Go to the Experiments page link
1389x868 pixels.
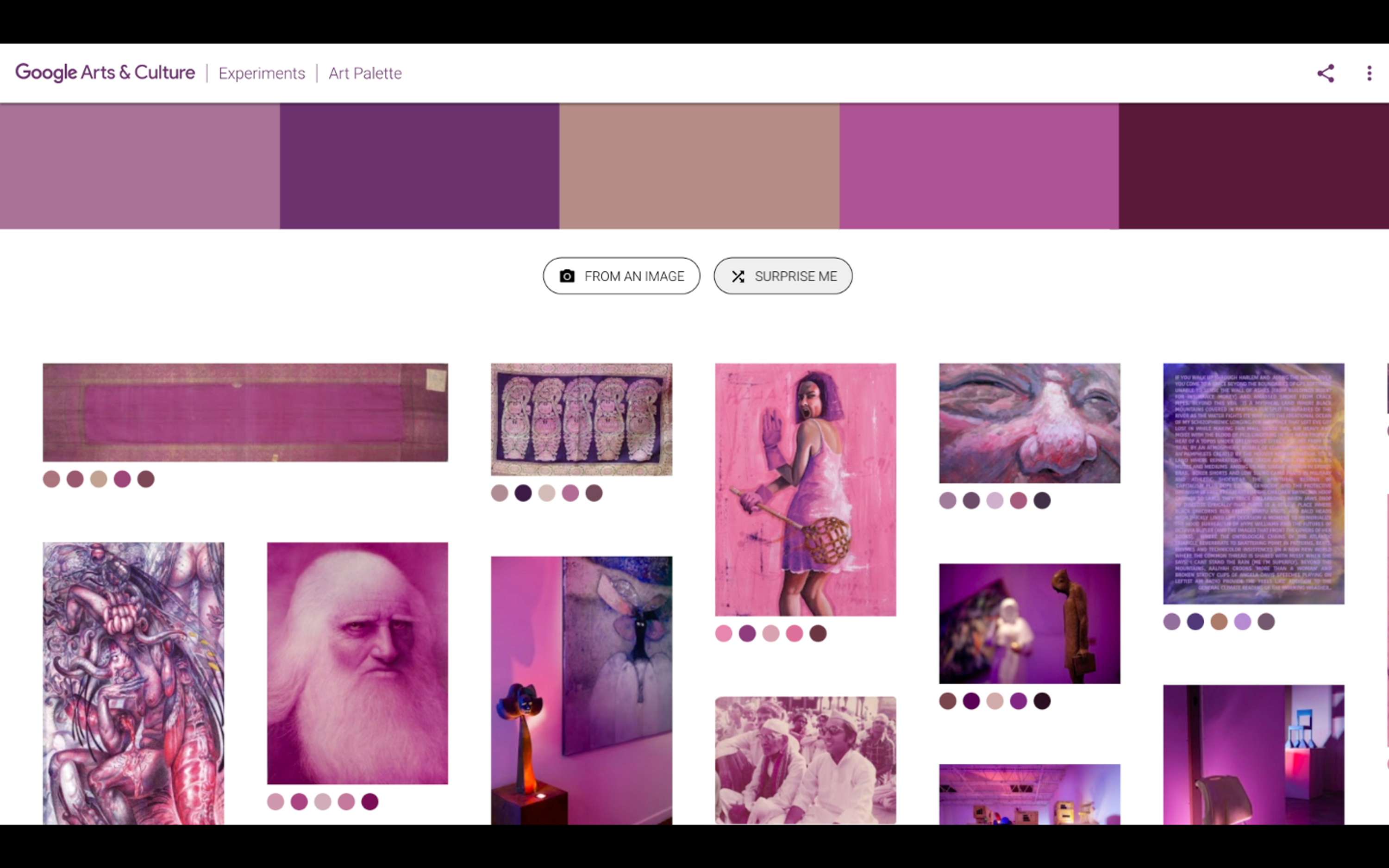pos(262,74)
